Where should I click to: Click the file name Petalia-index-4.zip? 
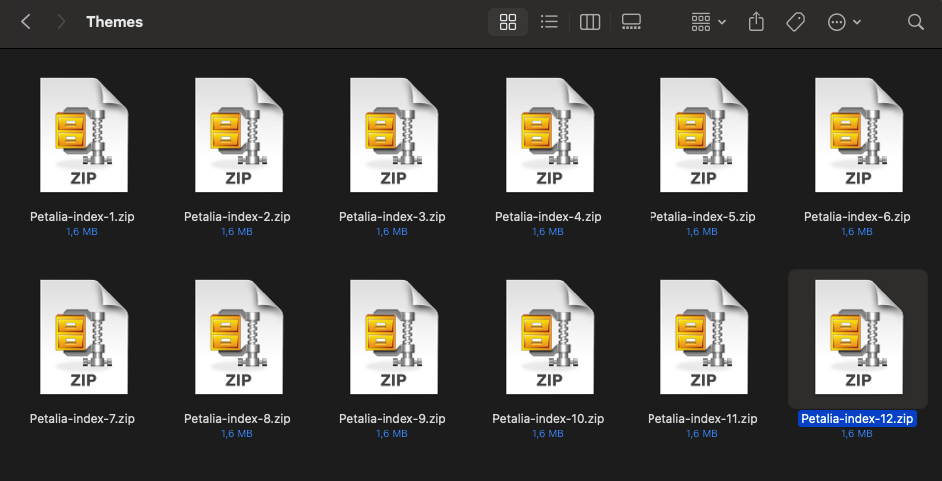coord(548,217)
